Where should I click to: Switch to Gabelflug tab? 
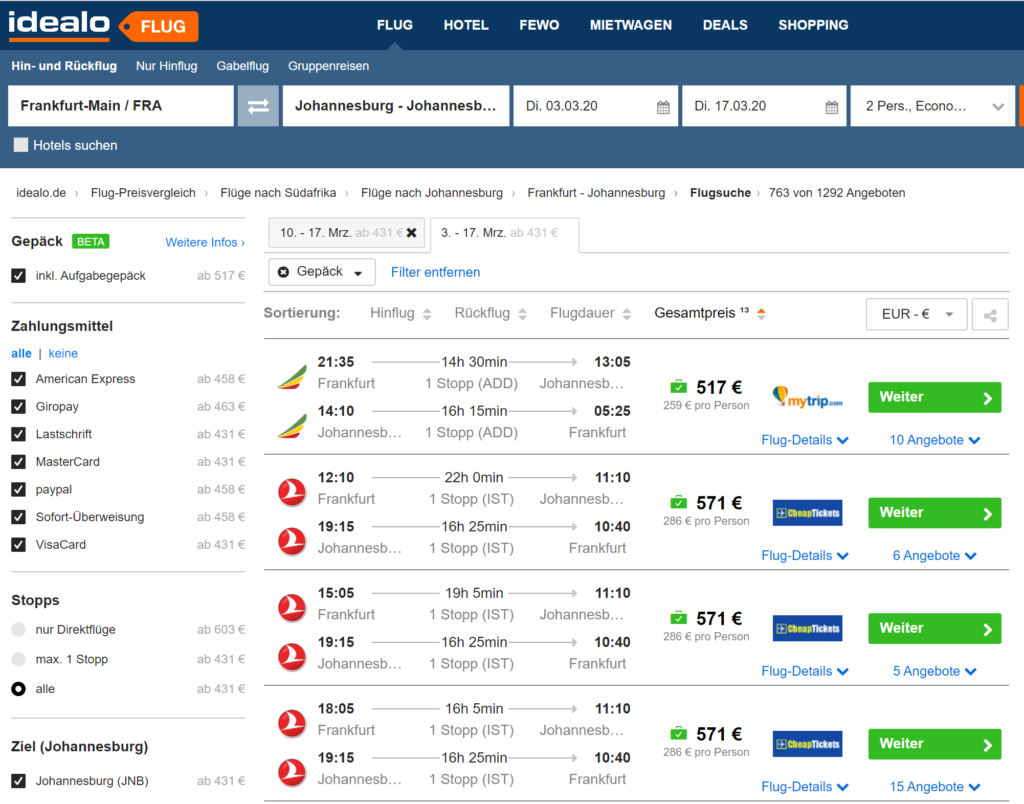coord(242,66)
